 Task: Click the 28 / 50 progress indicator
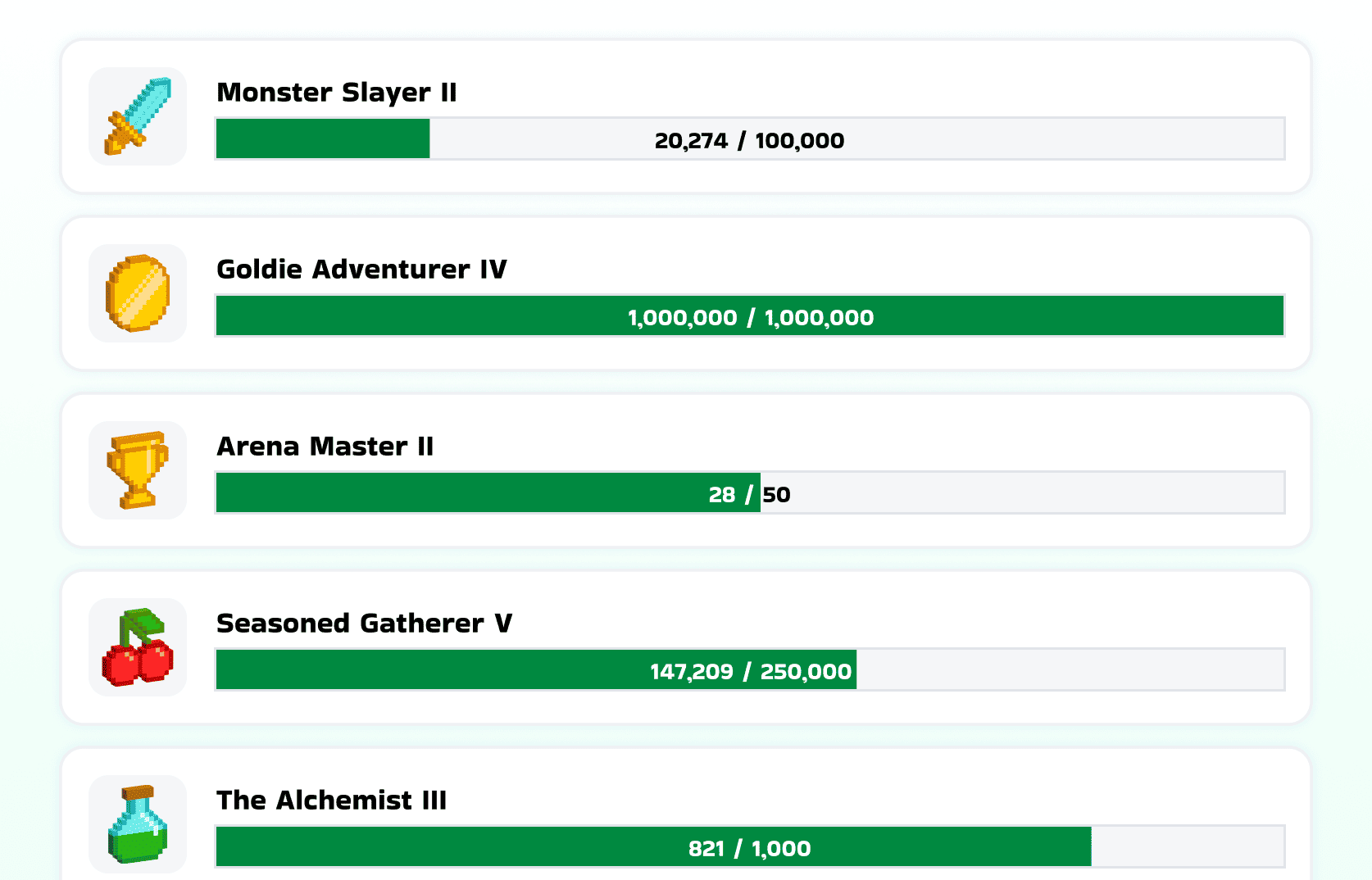click(x=748, y=493)
